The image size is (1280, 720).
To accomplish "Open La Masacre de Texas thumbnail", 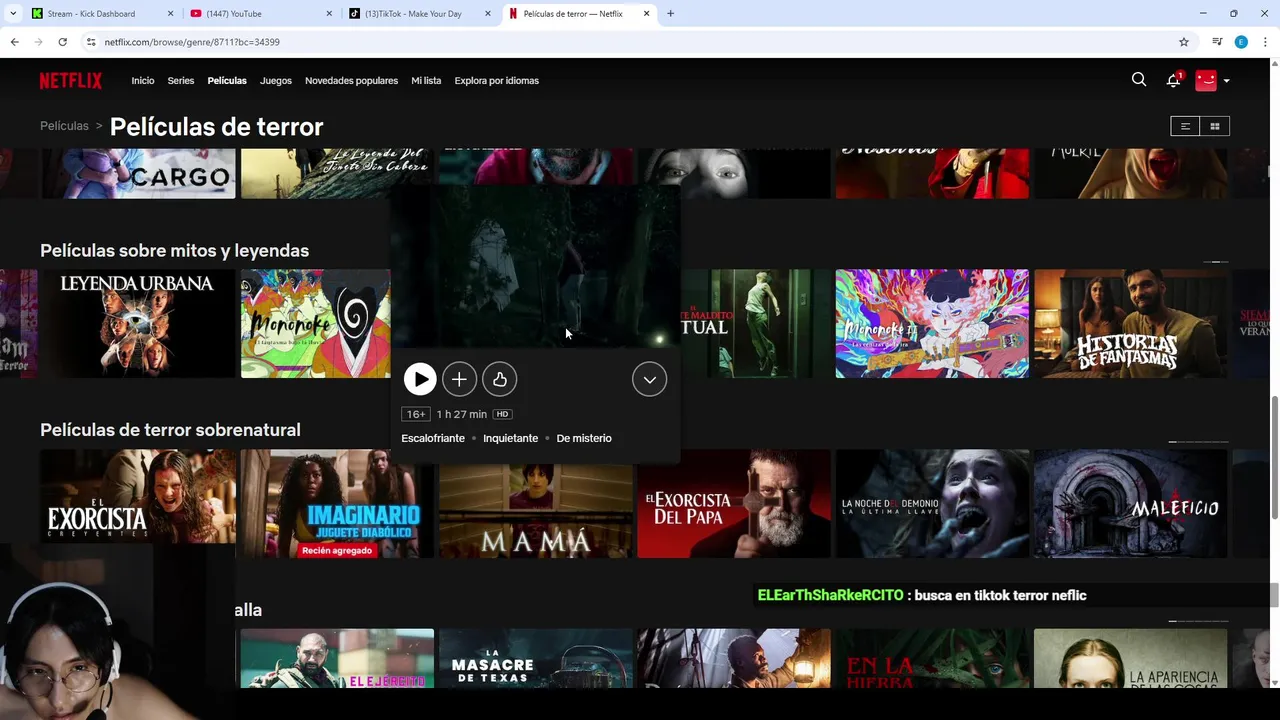I will [535, 658].
